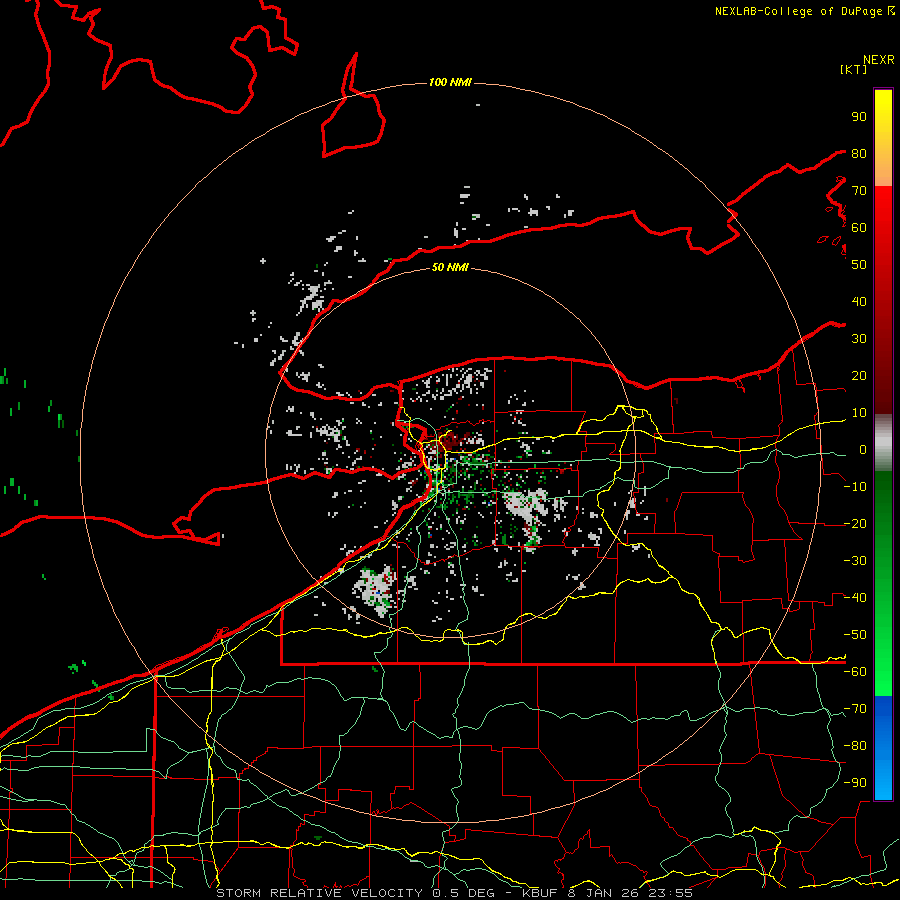
Task: Select the positive 90 knot scale label
Action: [859, 117]
